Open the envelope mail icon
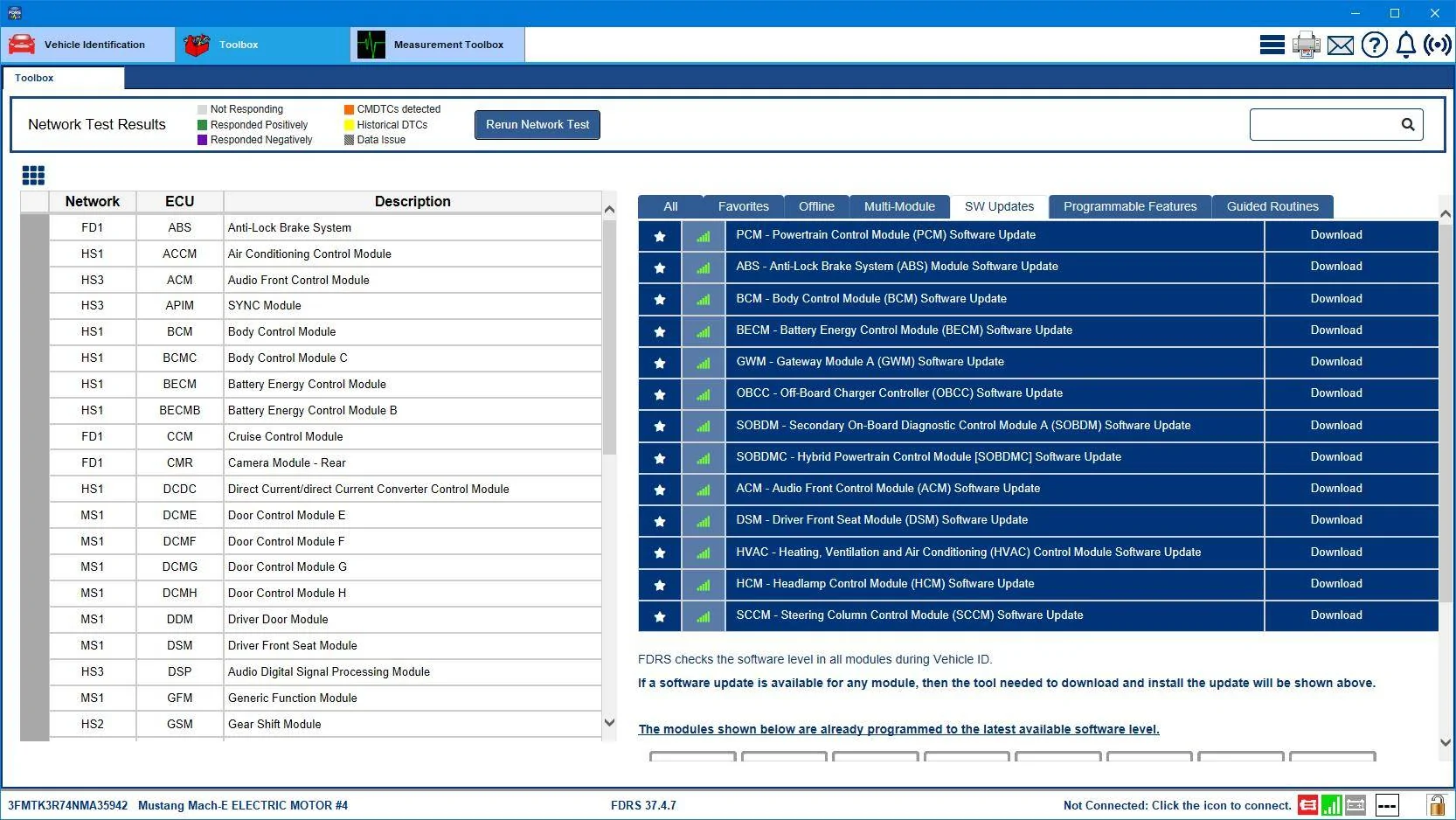The width and height of the screenshot is (1456, 820). tap(1340, 45)
